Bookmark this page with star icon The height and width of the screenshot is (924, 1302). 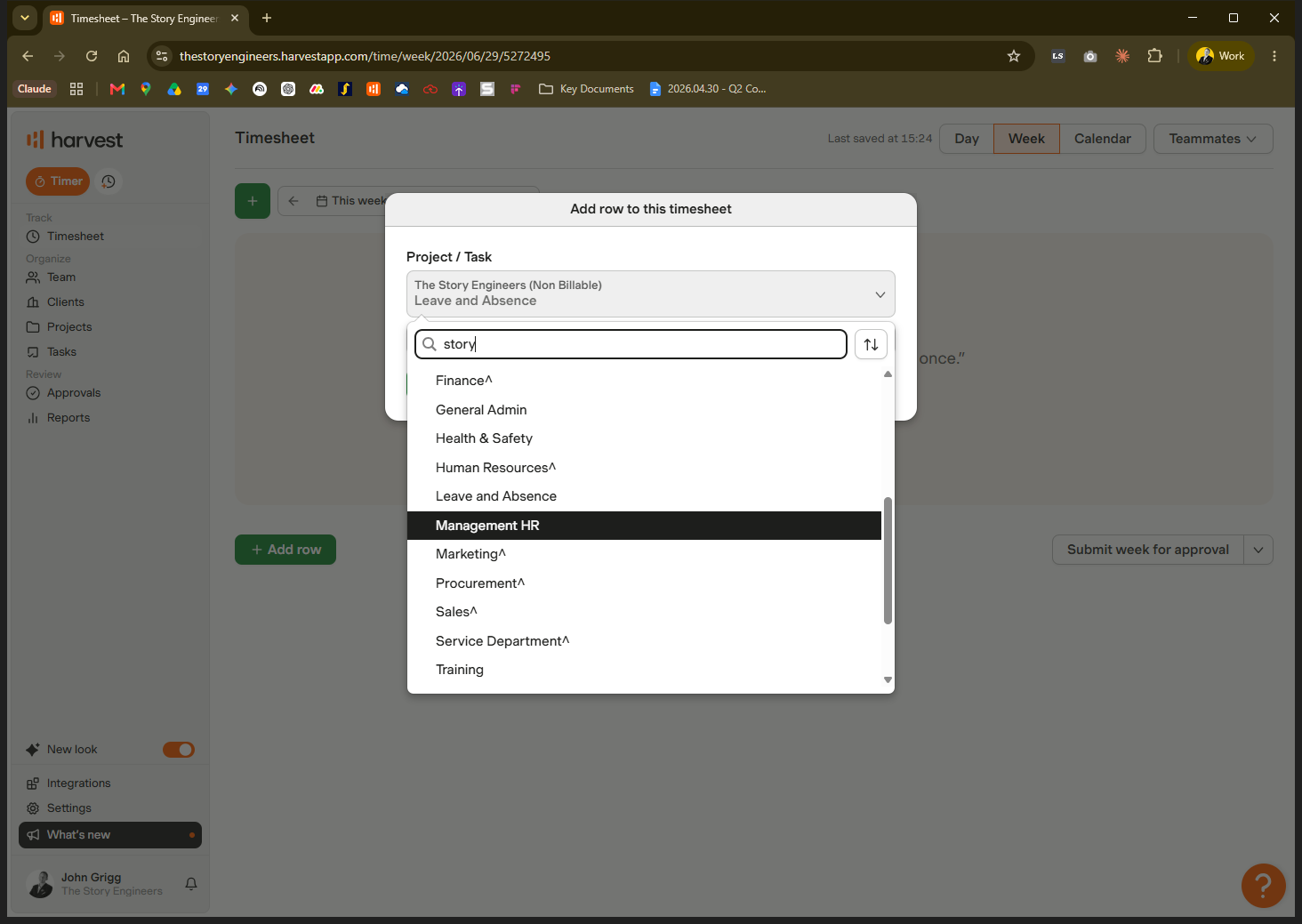point(1014,56)
